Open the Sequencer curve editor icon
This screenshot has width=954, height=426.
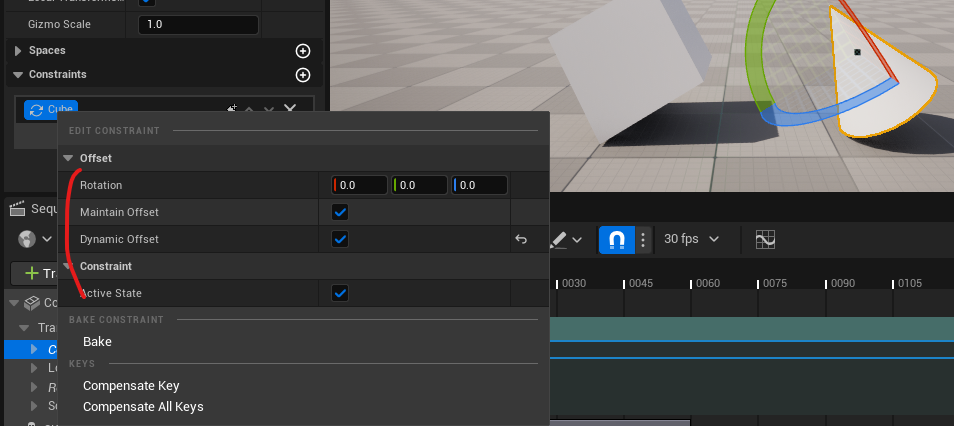point(765,239)
